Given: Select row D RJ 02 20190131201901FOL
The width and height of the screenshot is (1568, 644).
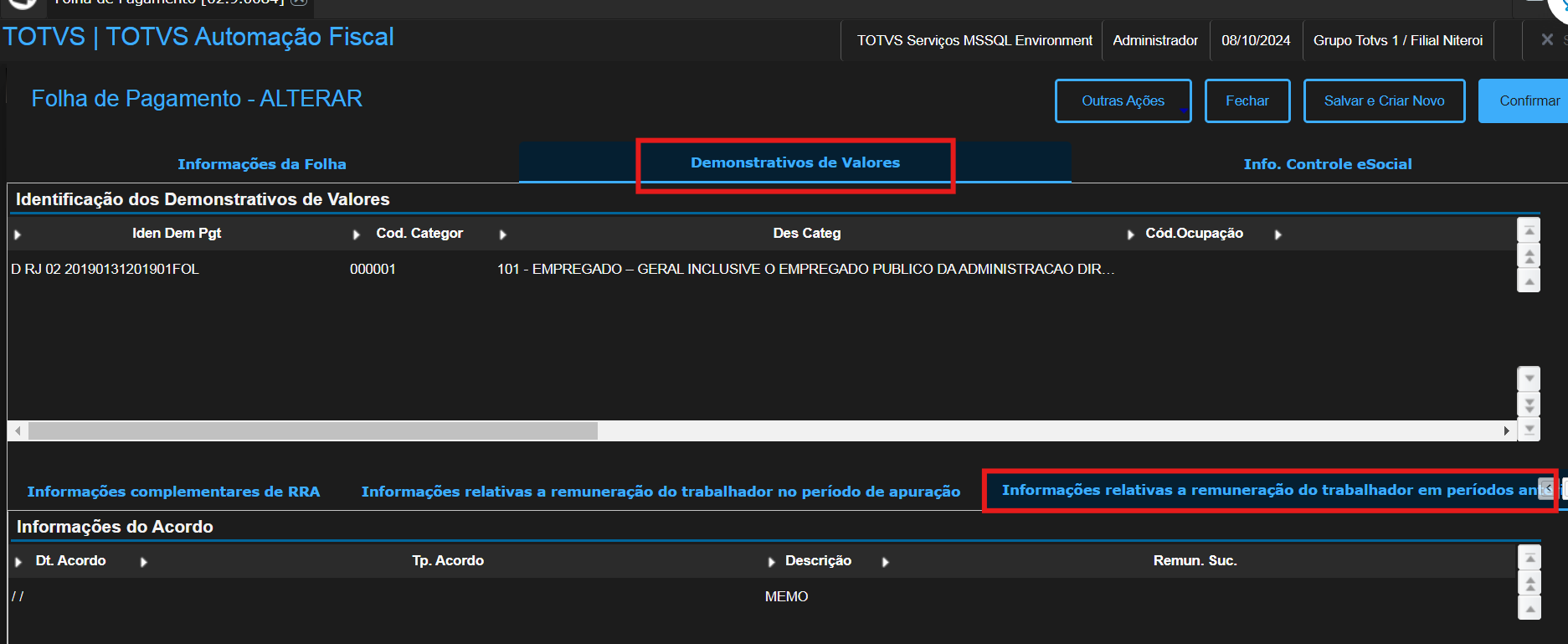Looking at the screenshot, I should point(105,269).
